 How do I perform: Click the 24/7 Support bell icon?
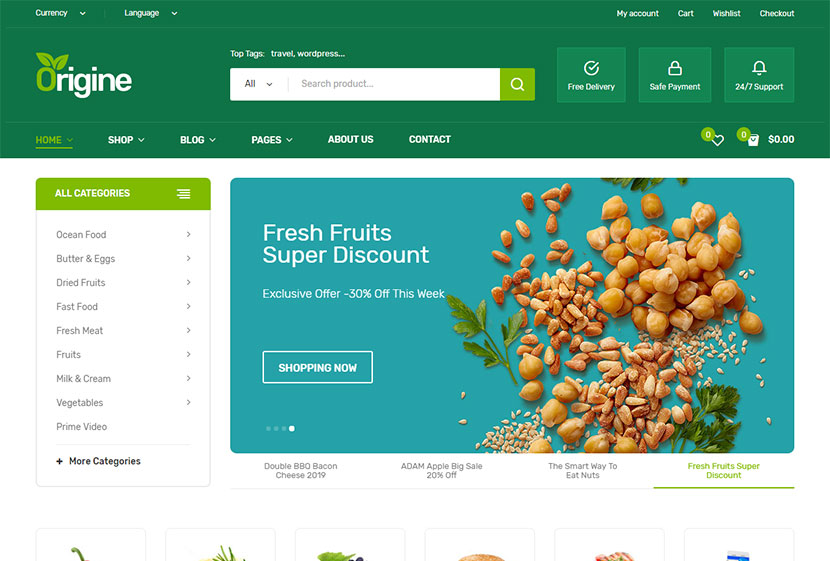(x=759, y=68)
